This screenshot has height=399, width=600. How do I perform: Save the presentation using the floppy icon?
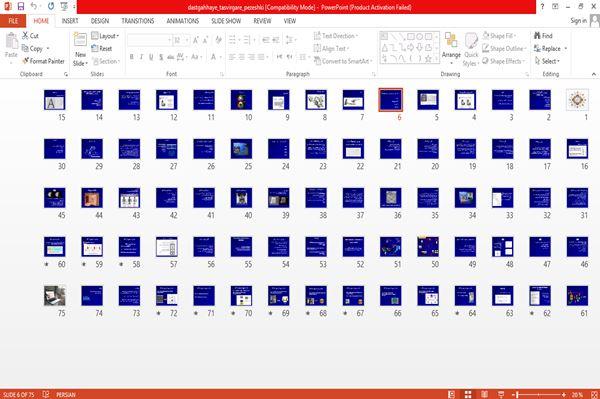(21, 6)
